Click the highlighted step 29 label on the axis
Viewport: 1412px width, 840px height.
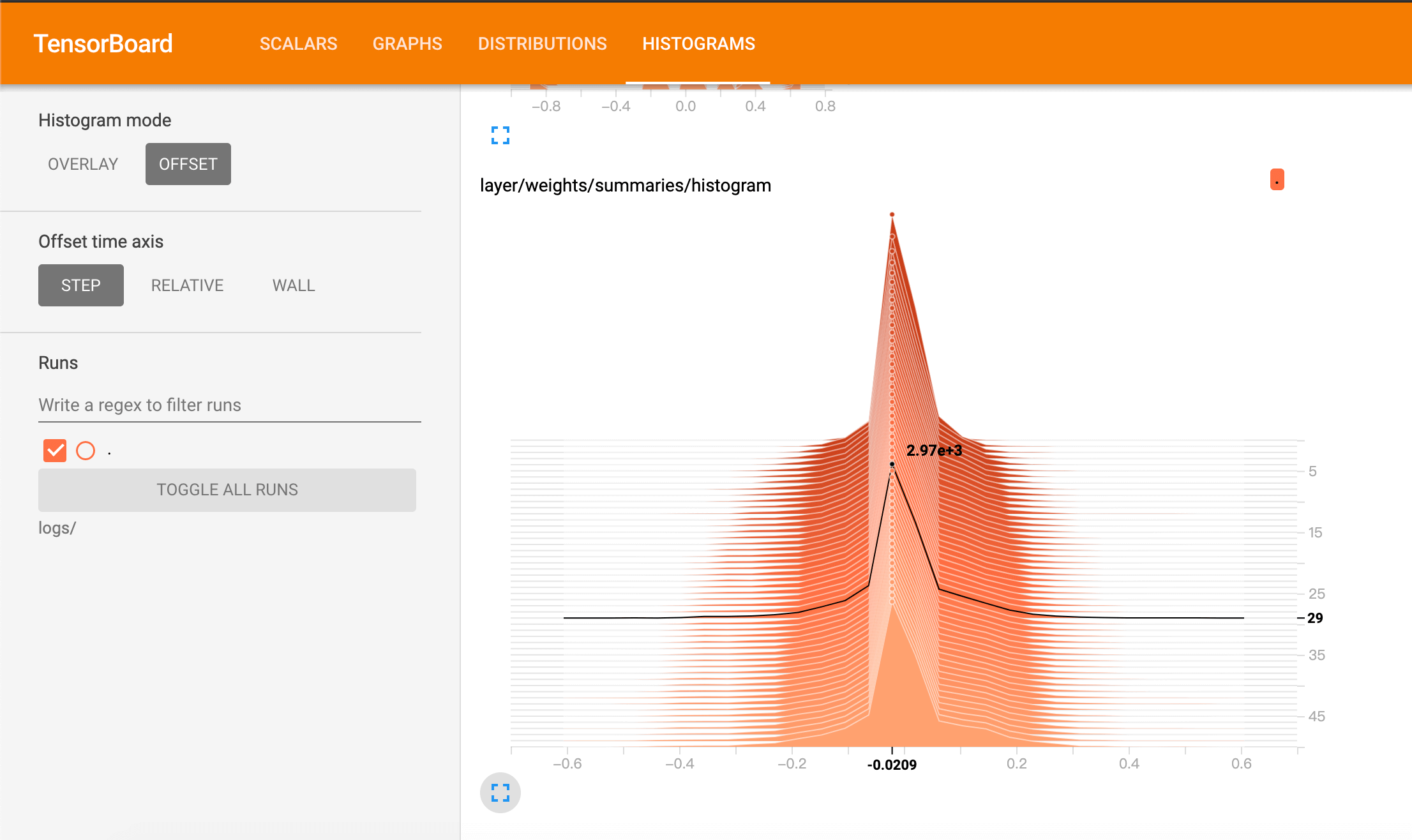(1314, 618)
